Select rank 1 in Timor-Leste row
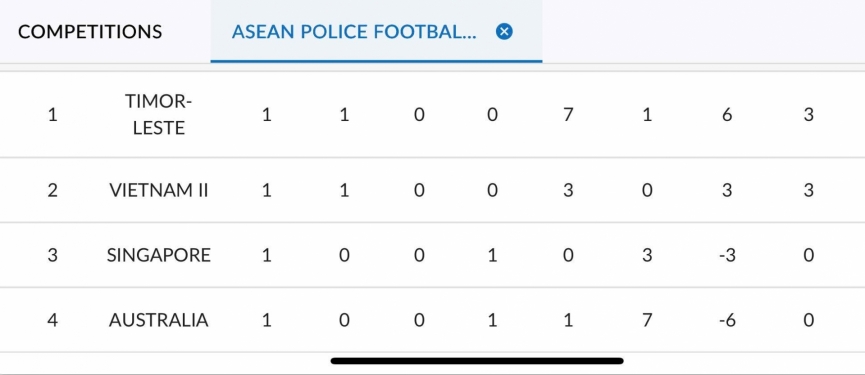The height and width of the screenshot is (375, 865). [x=52, y=115]
